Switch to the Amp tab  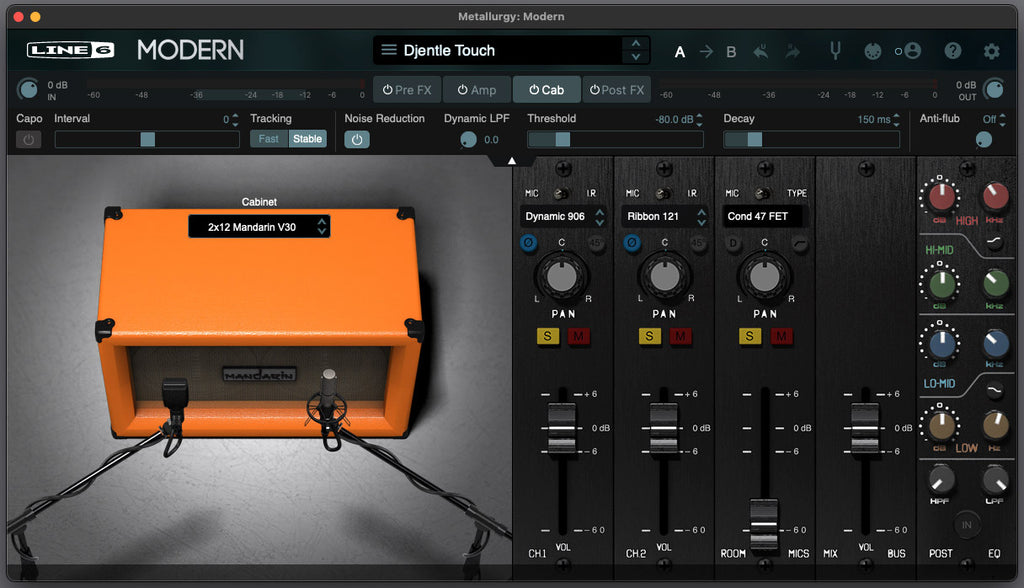(x=477, y=90)
